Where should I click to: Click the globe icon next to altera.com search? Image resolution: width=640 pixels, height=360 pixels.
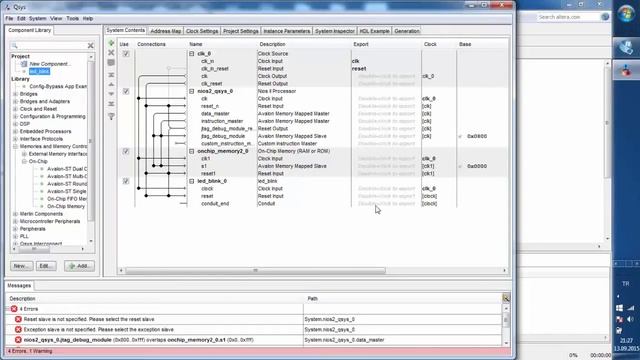(x=605, y=17)
